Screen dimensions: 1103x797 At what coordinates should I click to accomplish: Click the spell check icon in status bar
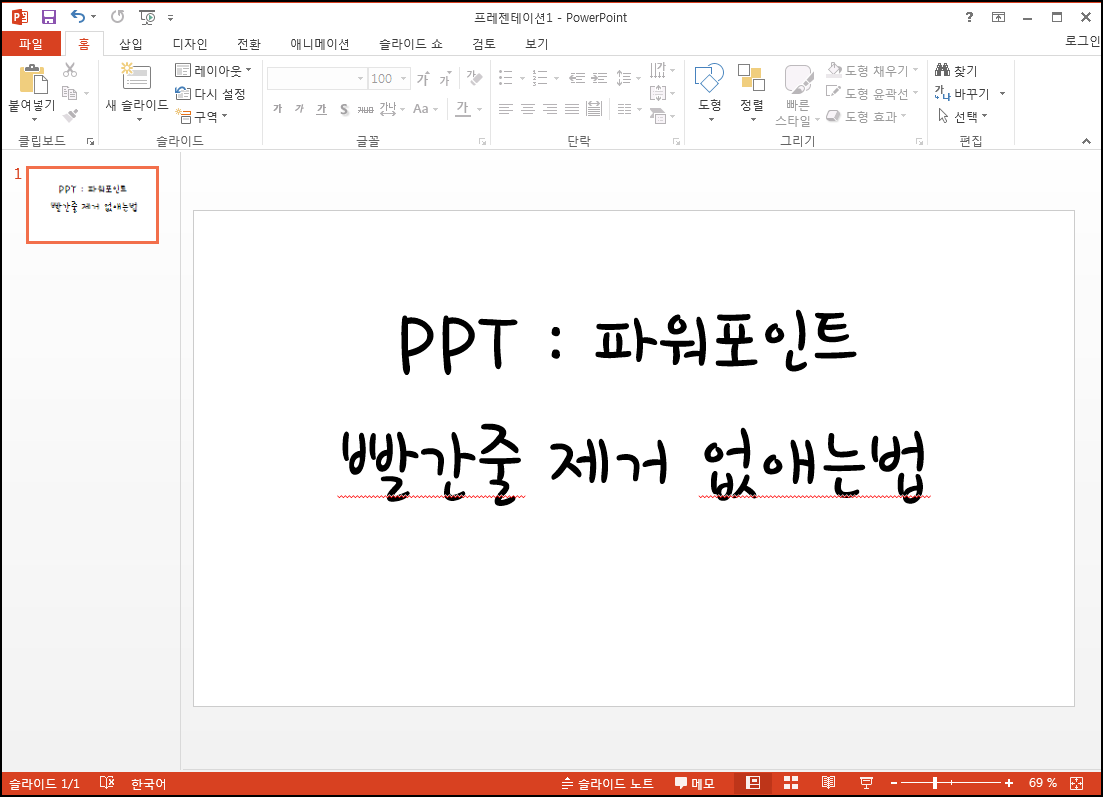[106, 782]
